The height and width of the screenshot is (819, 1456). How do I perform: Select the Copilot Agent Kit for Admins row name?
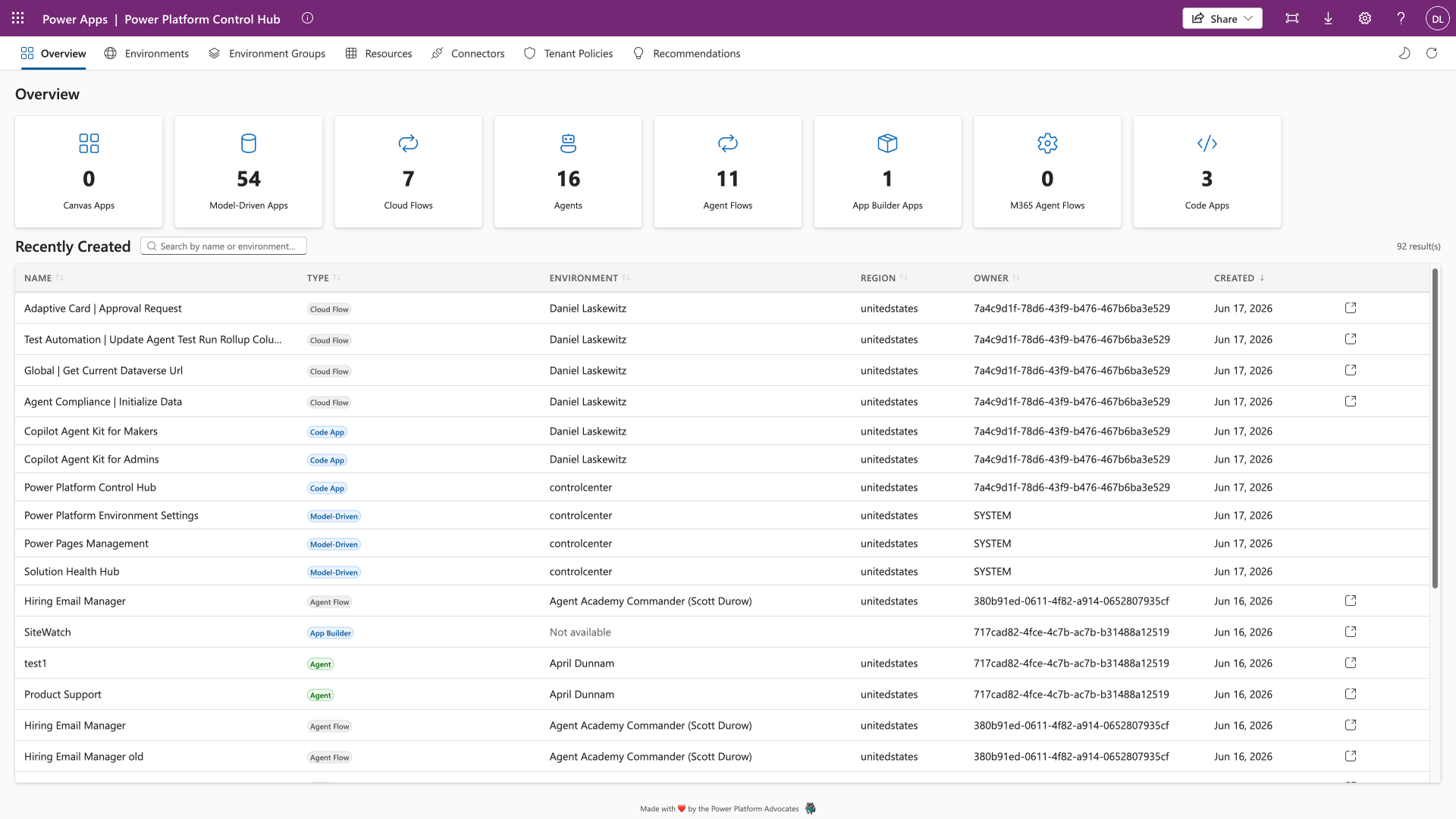[92, 460]
